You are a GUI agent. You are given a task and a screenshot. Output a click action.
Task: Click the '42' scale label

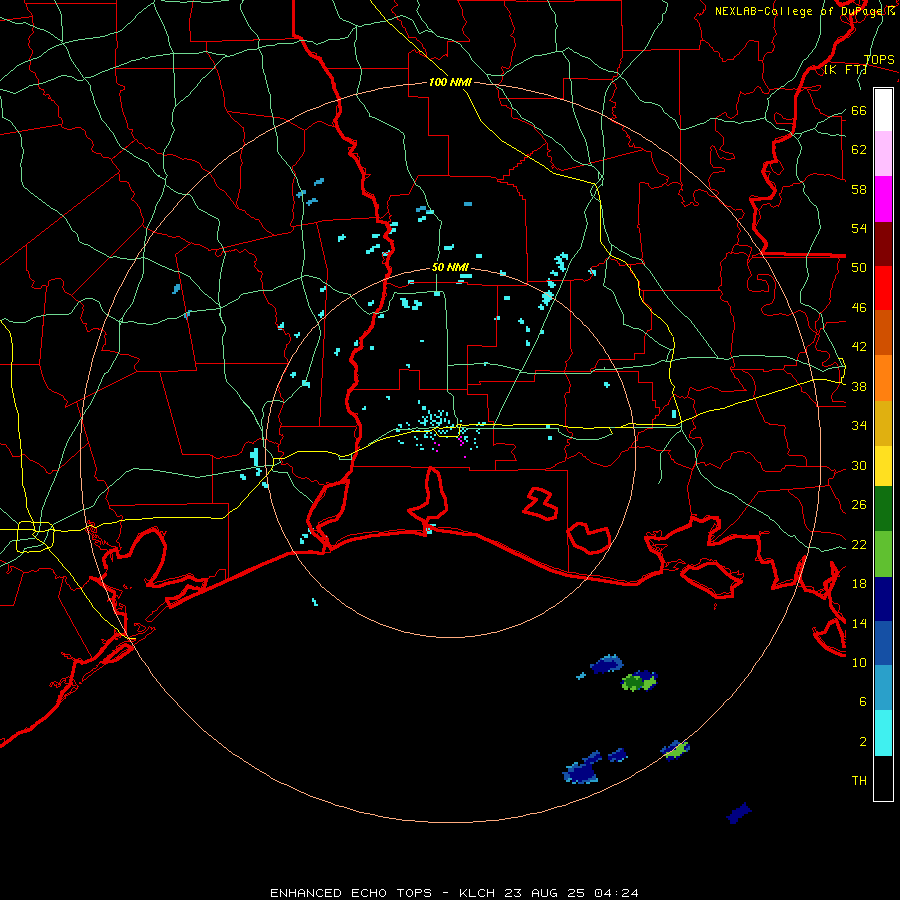(859, 346)
